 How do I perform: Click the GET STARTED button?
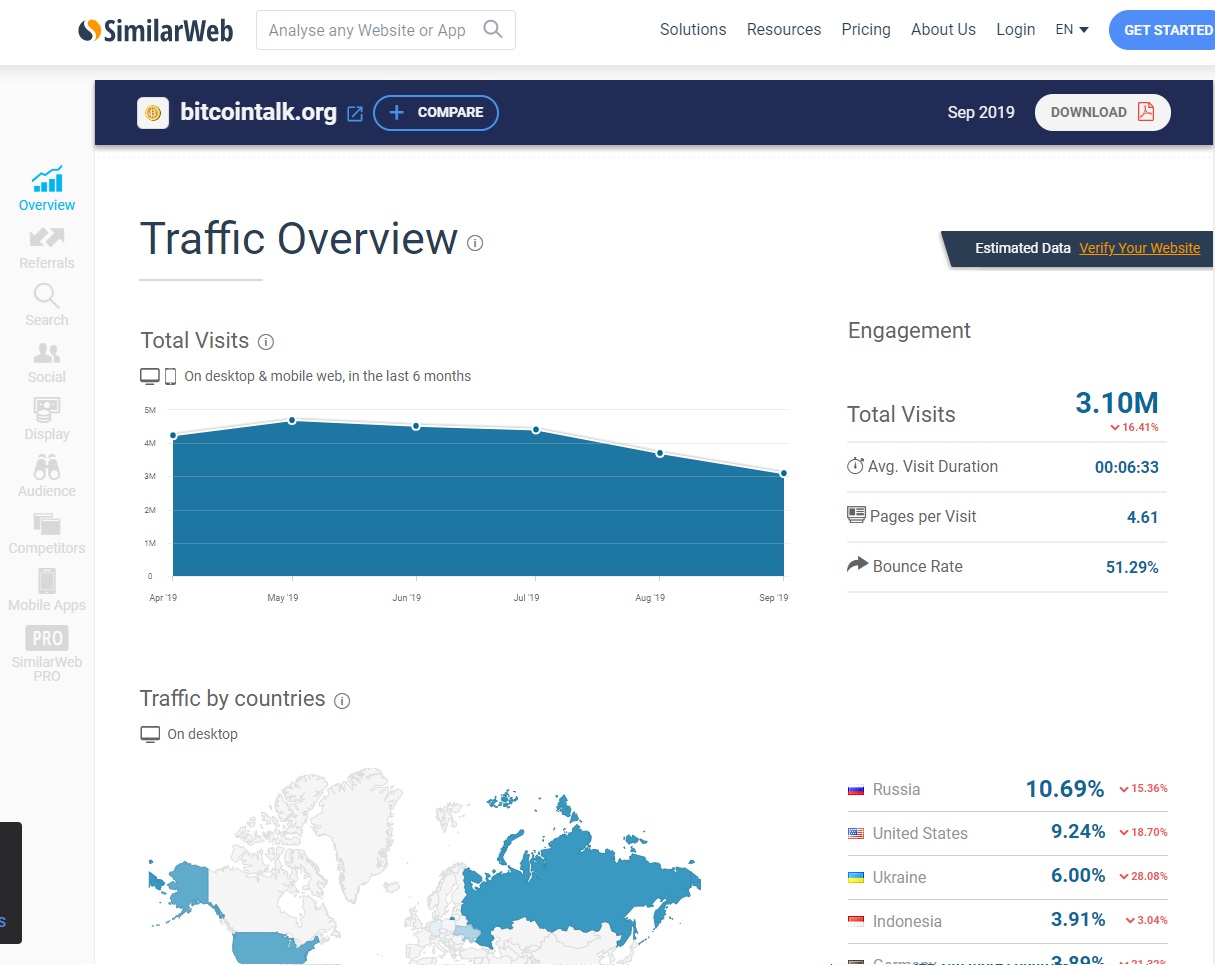[1164, 30]
